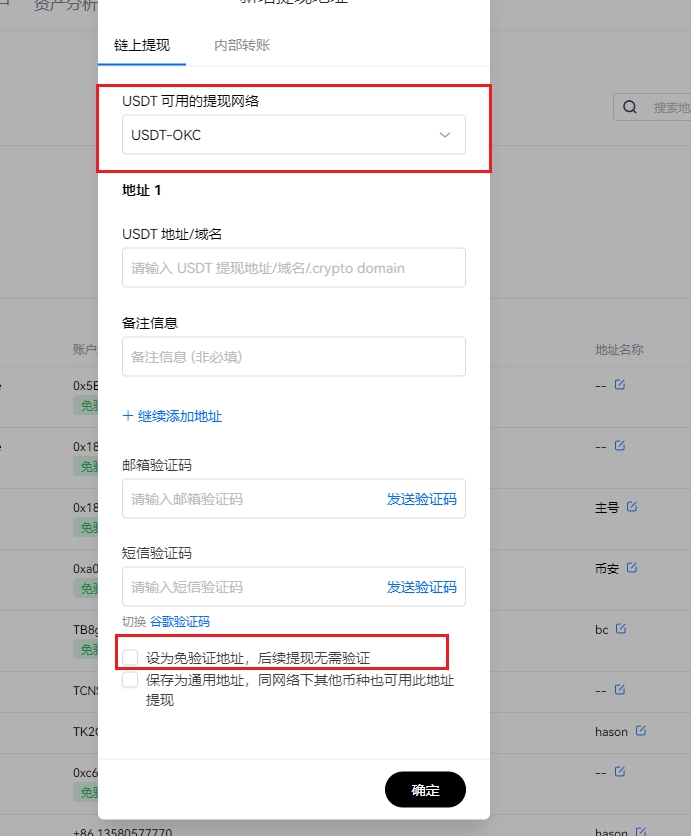
Task: Click edit icon of topmost "--" address name
Action: pos(620,385)
